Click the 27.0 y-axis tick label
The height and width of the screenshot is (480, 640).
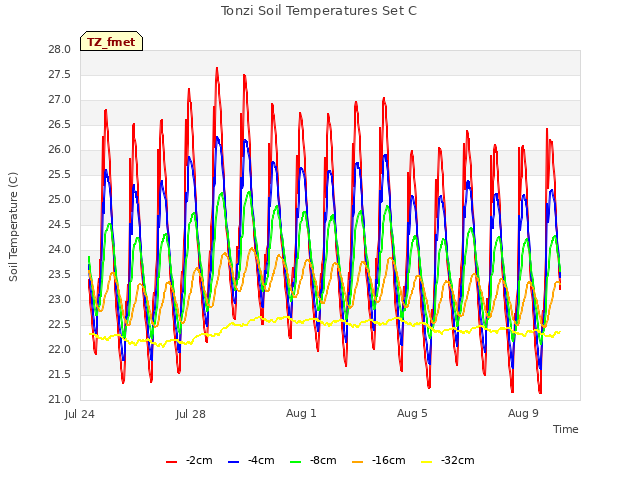click(60, 100)
